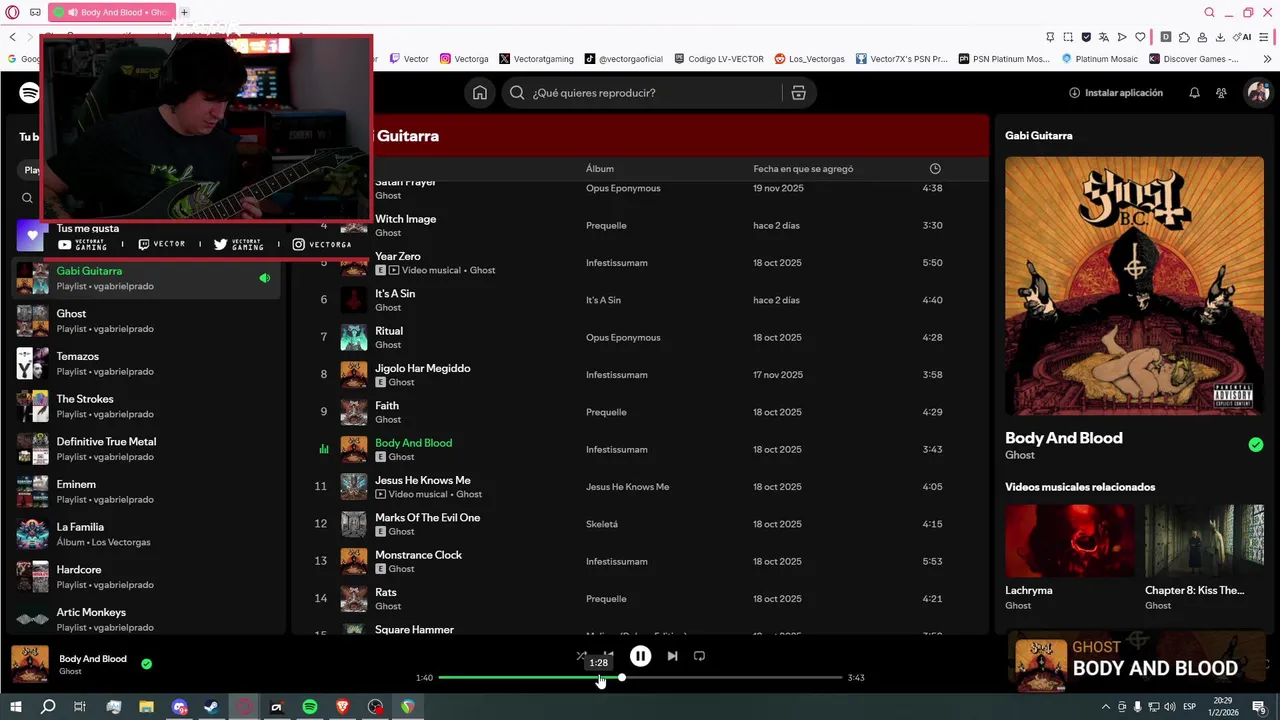
Task: Click the duration clock column header
Action: point(935,169)
